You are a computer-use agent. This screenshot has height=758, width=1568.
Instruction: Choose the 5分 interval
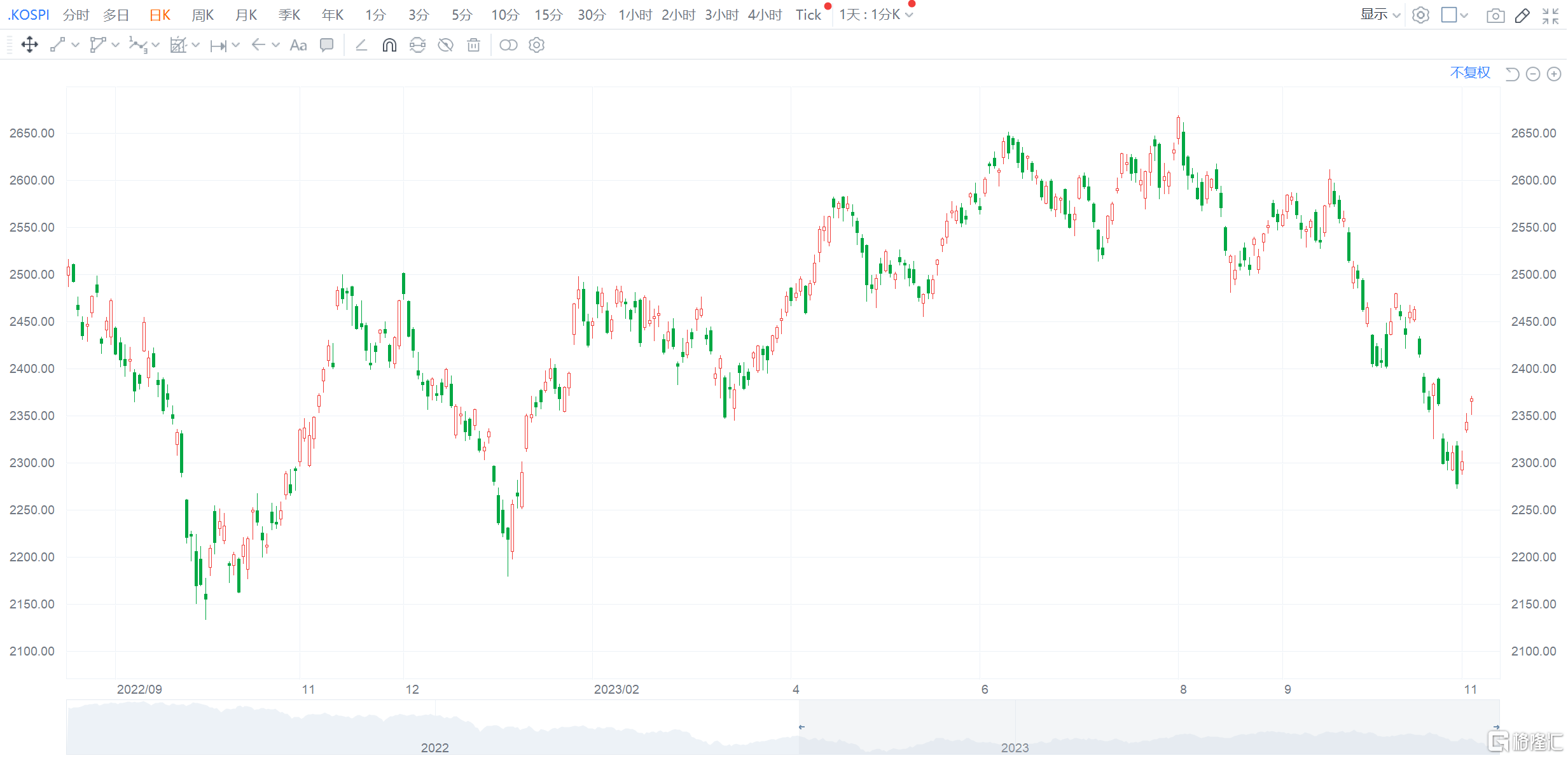pos(462,15)
